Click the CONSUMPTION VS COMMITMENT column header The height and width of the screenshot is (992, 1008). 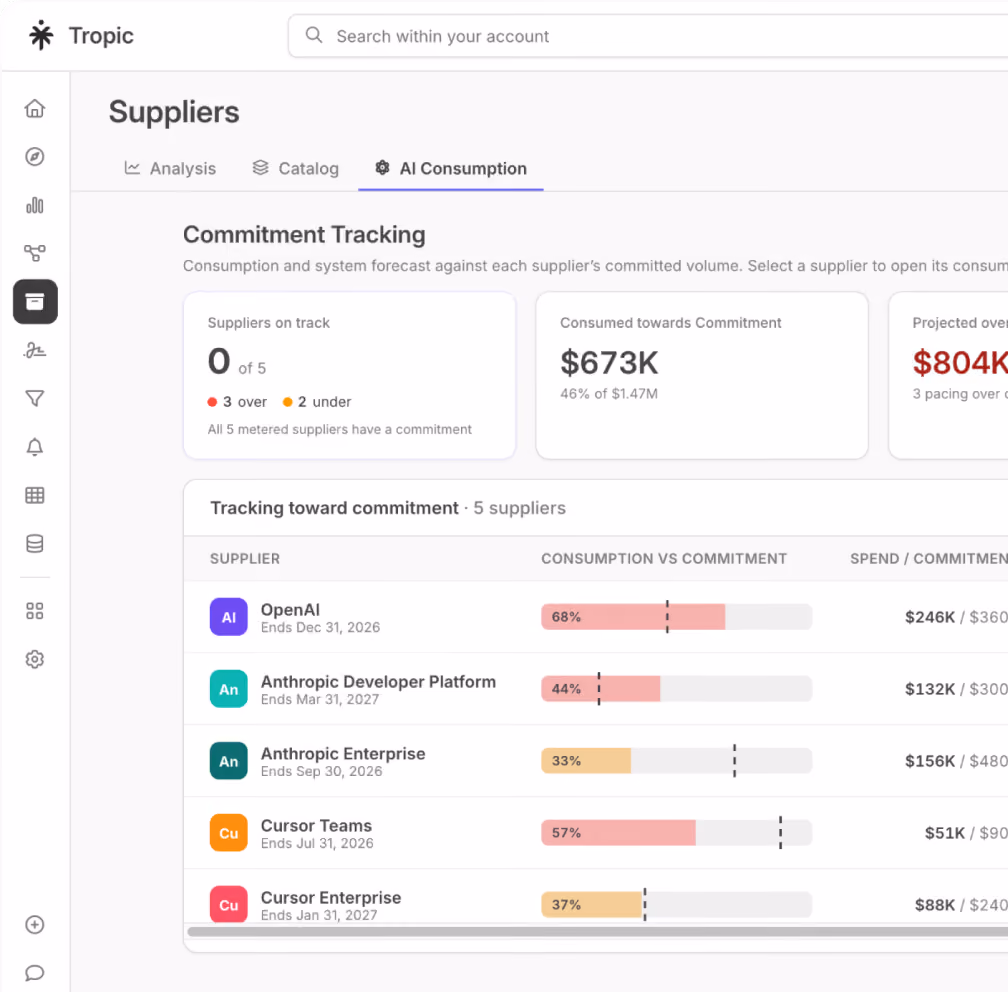(664, 559)
